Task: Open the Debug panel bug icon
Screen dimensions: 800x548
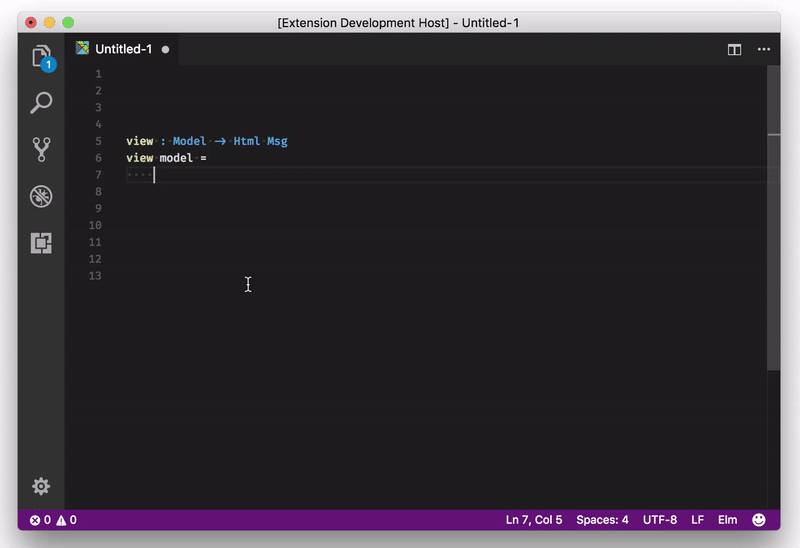Action: point(41,196)
